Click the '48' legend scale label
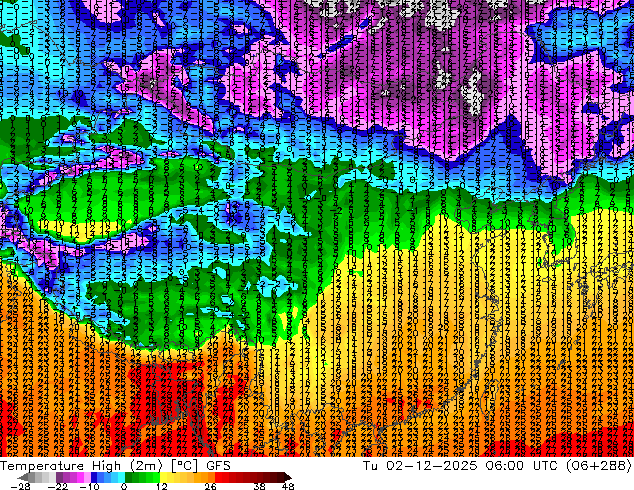This screenshot has width=634, height=490. coord(288,486)
